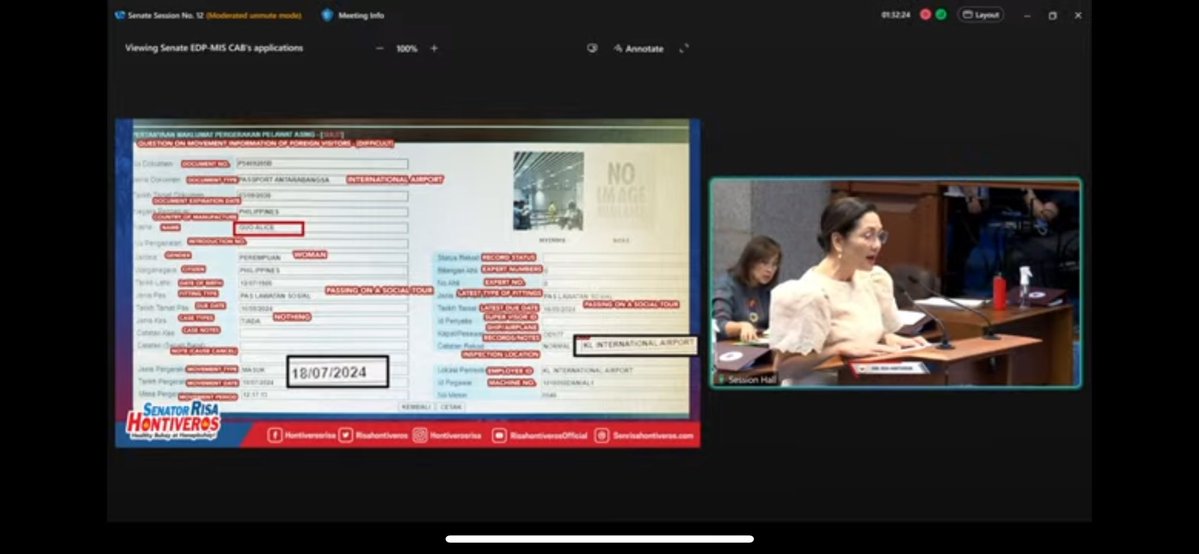Close the Webex meeting window
The height and width of the screenshot is (554, 1199).
1078,15
